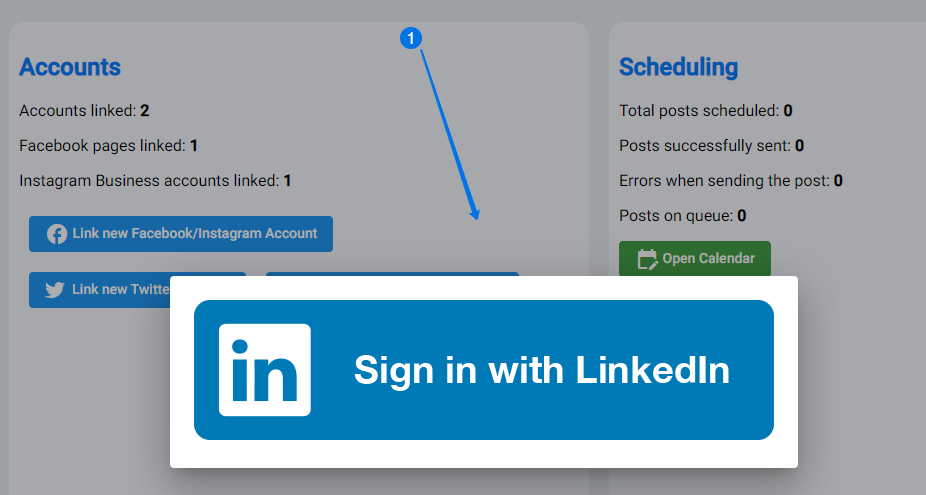The height and width of the screenshot is (495, 926).
Task: Click 'Instagram Business accounts linked' line
Action: point(155,180)
